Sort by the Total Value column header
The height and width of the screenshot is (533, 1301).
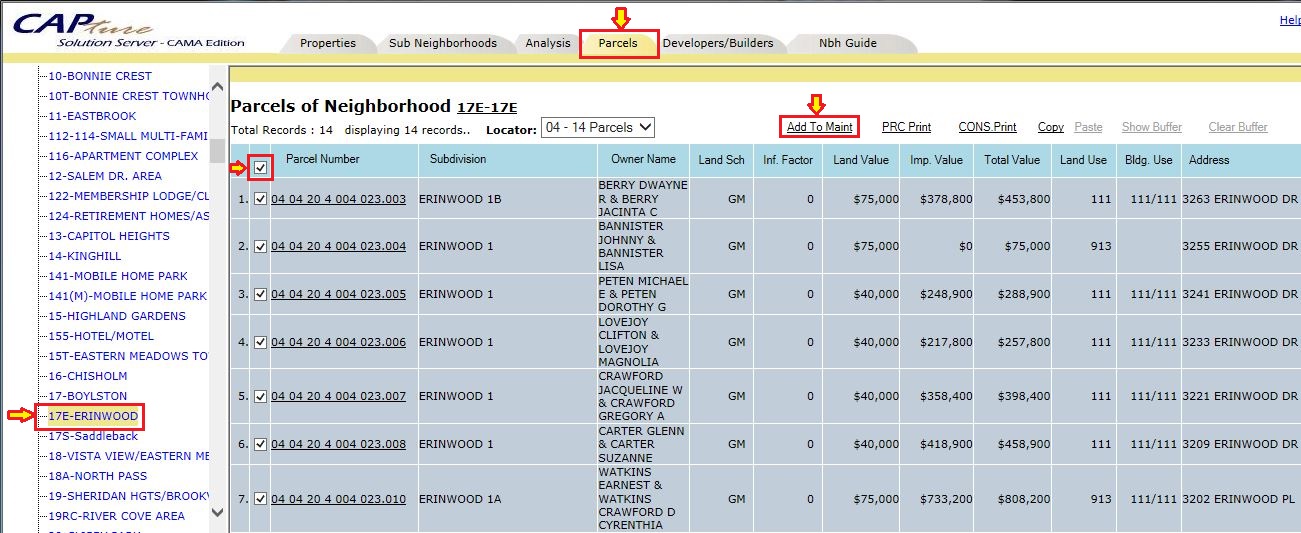(x=1011, y=160)
